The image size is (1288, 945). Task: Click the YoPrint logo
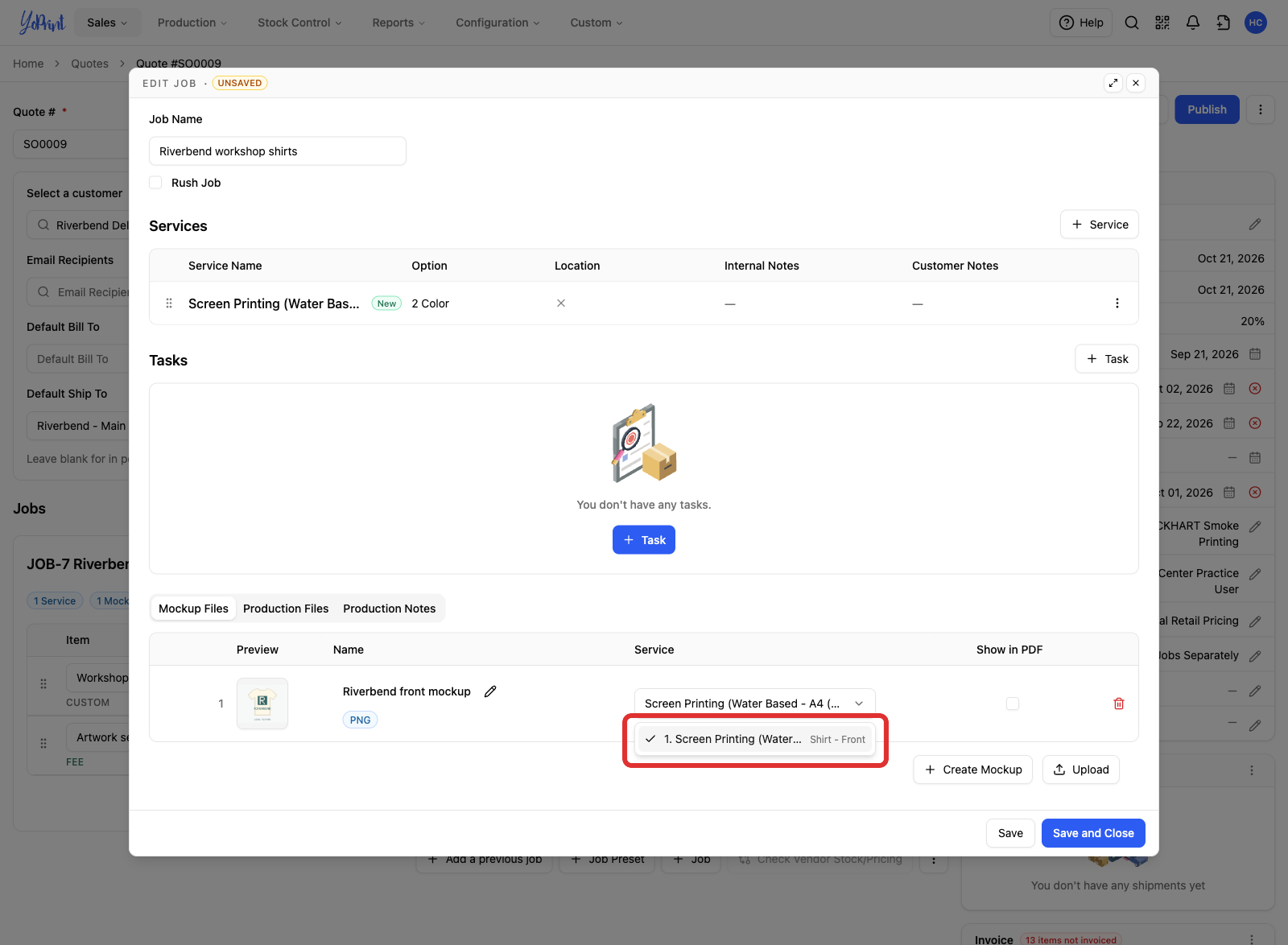(42, 23)
